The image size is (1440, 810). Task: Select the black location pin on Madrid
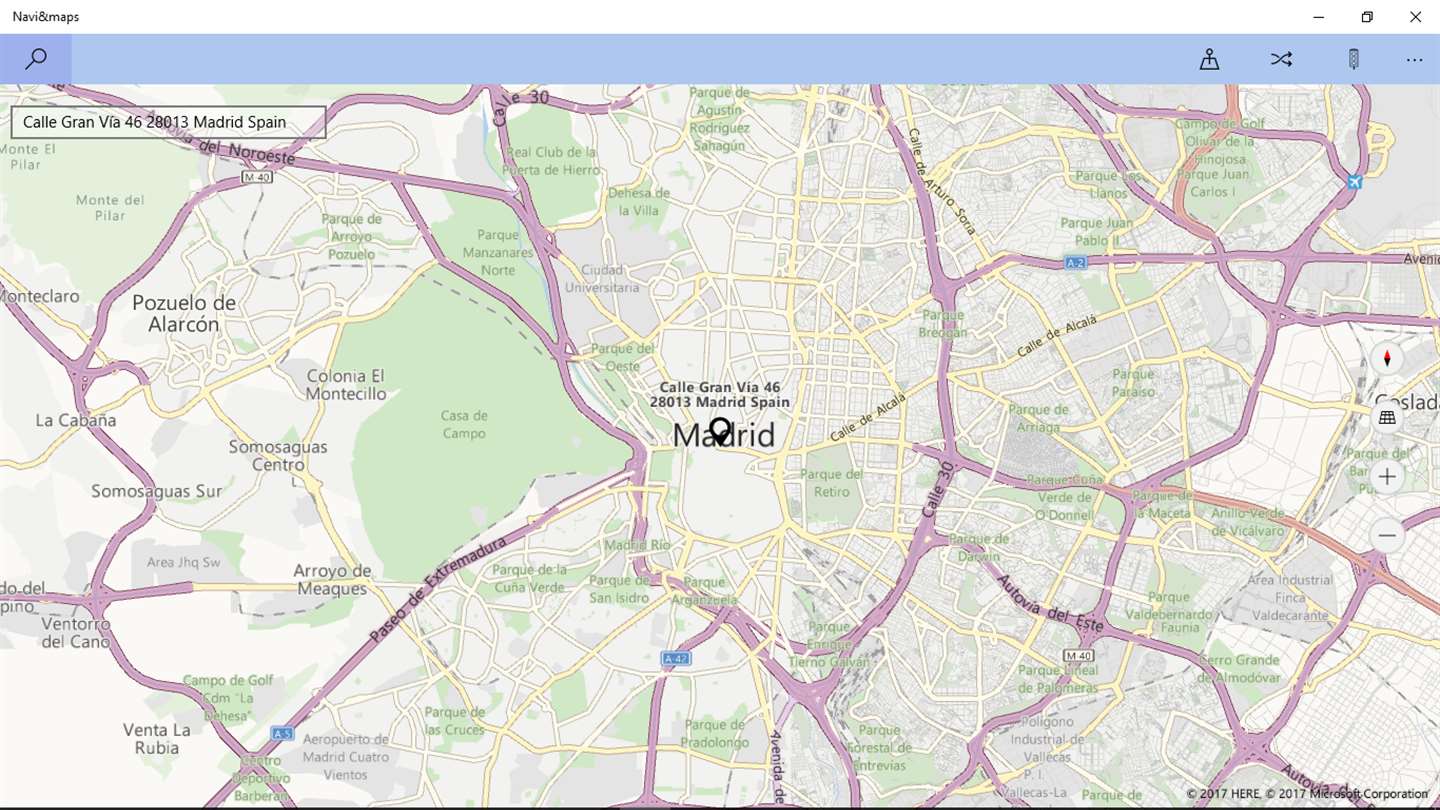(719, 432)
